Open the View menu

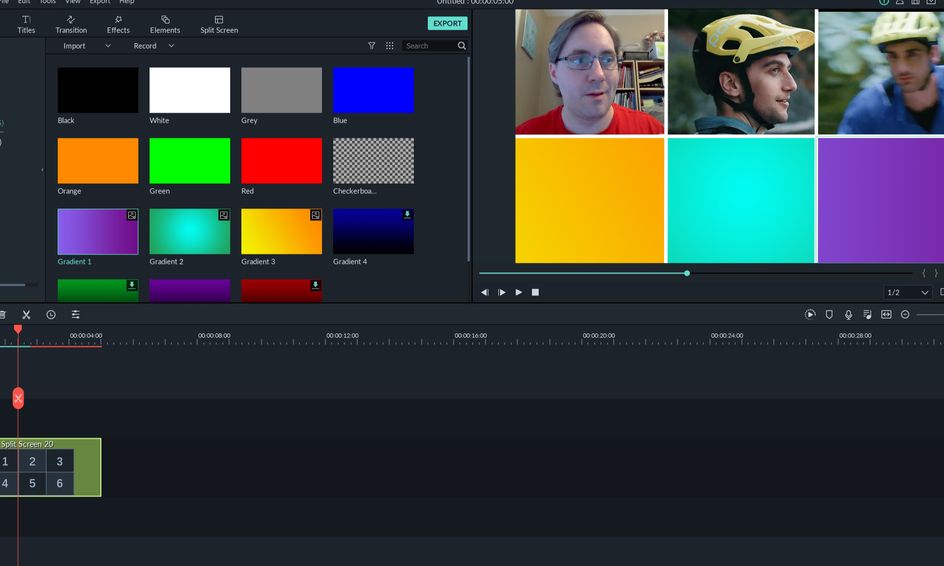[x=73, y=2]
